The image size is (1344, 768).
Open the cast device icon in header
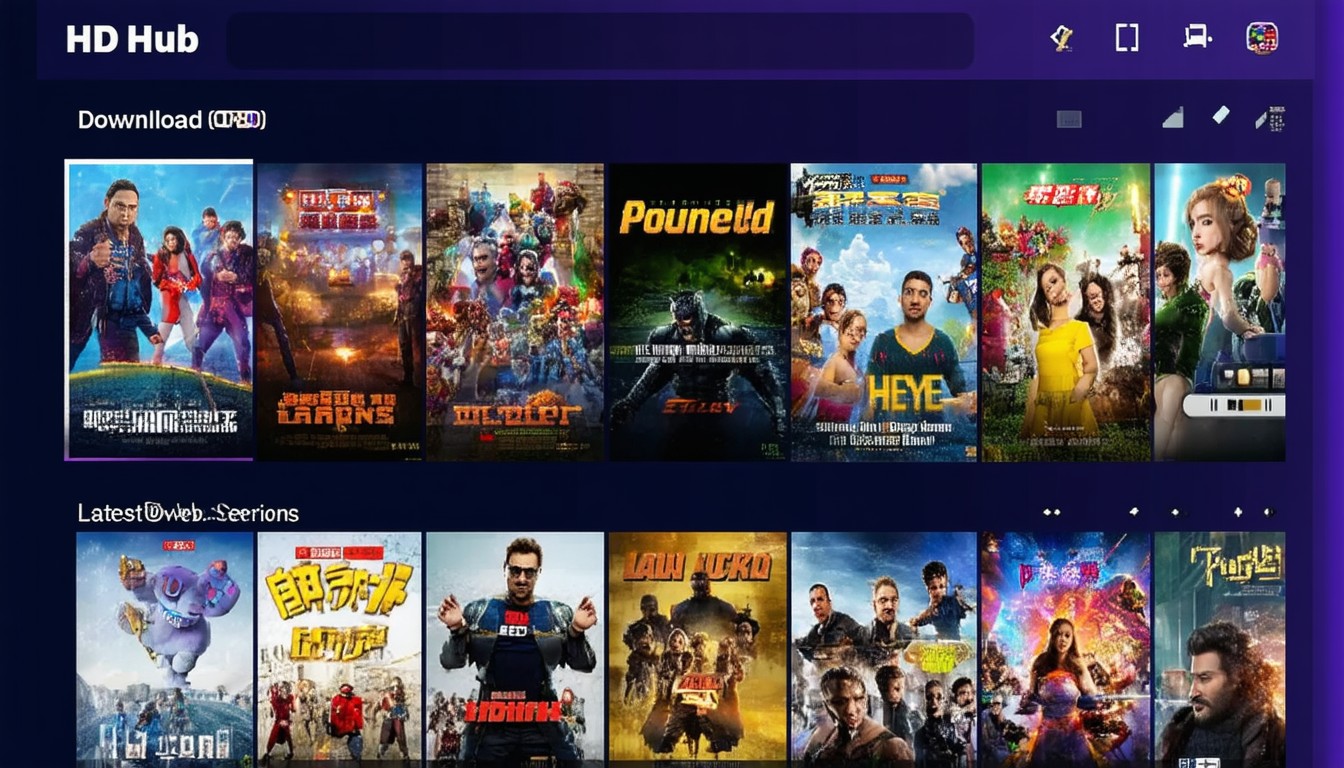tap(1196, 38)
